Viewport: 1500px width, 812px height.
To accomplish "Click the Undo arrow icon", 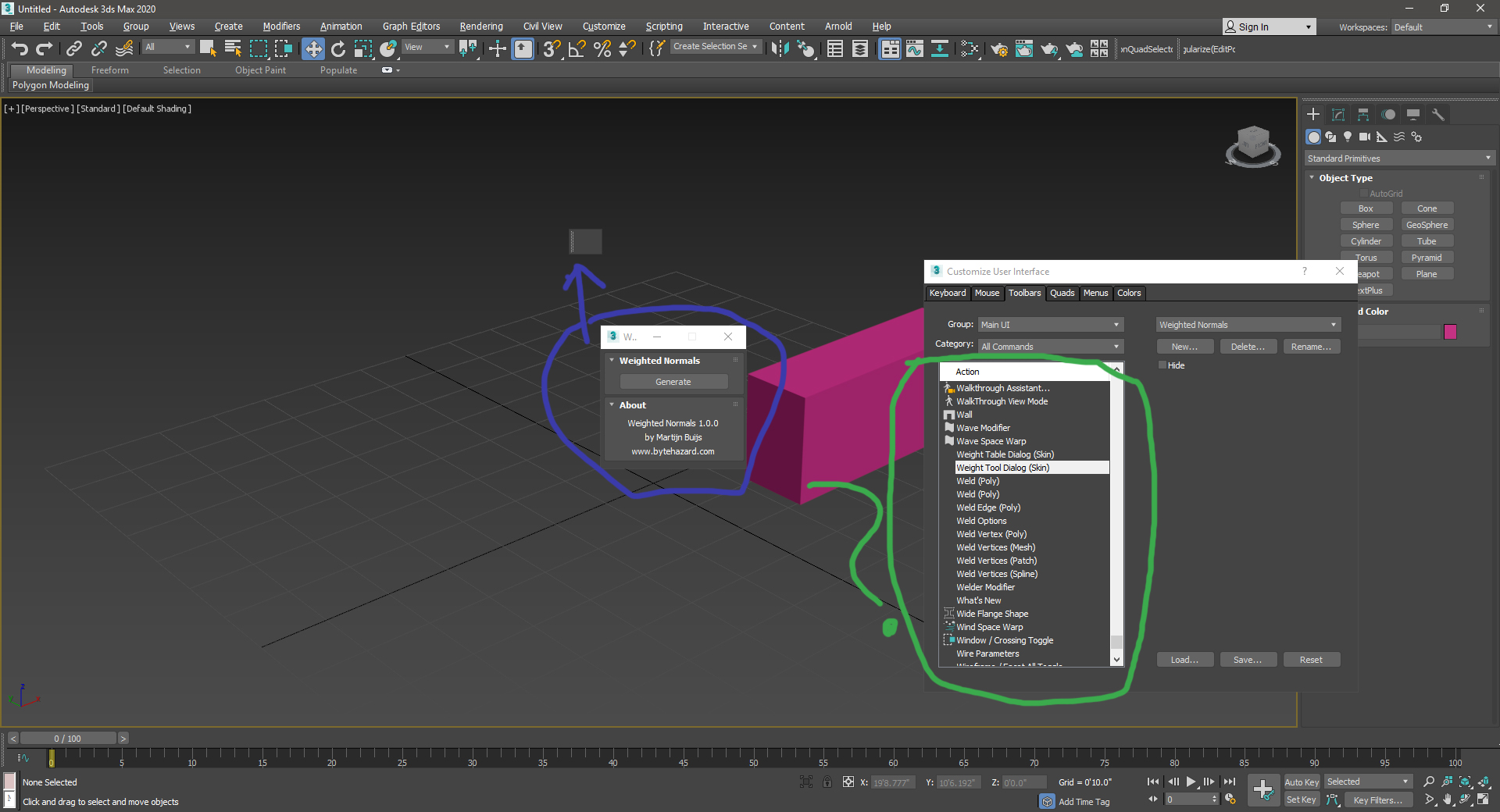I will coord(20,49).
